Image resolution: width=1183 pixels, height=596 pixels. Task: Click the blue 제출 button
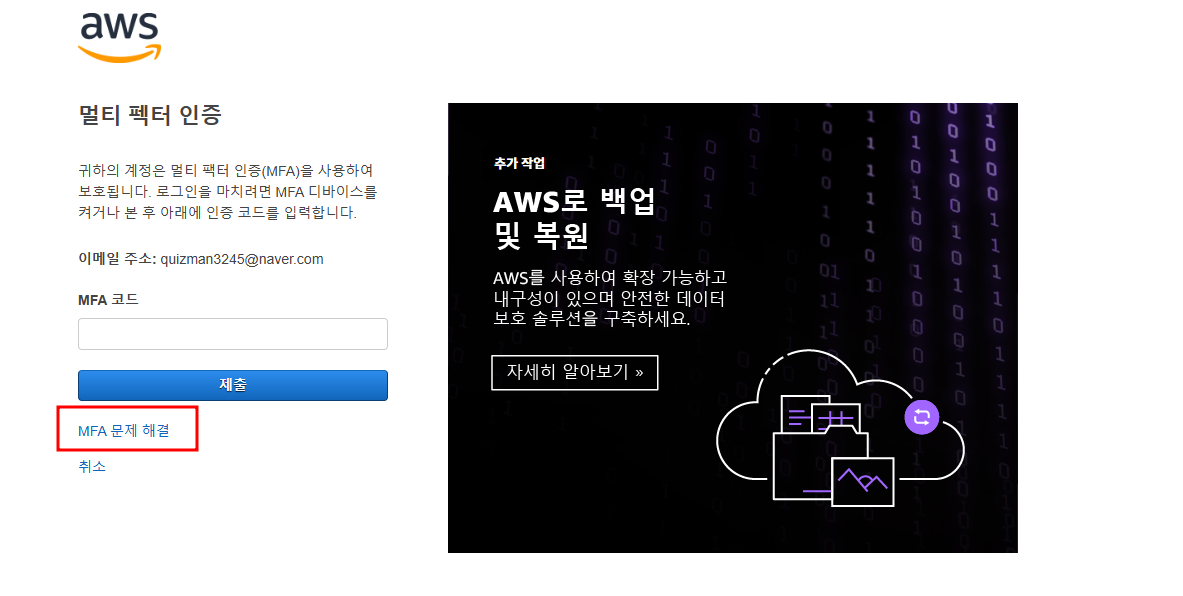coord(232,385)
